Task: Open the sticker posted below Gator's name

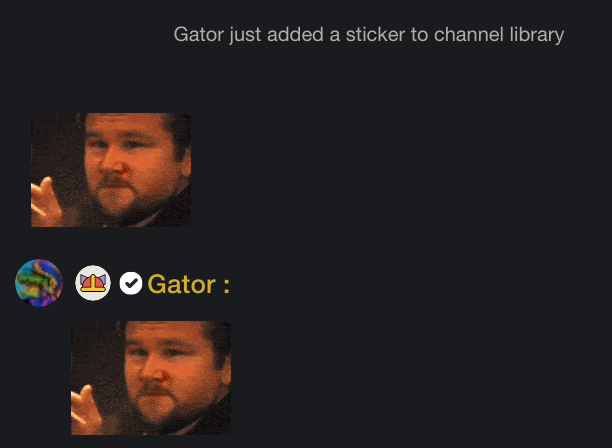Action: [151, 378]
